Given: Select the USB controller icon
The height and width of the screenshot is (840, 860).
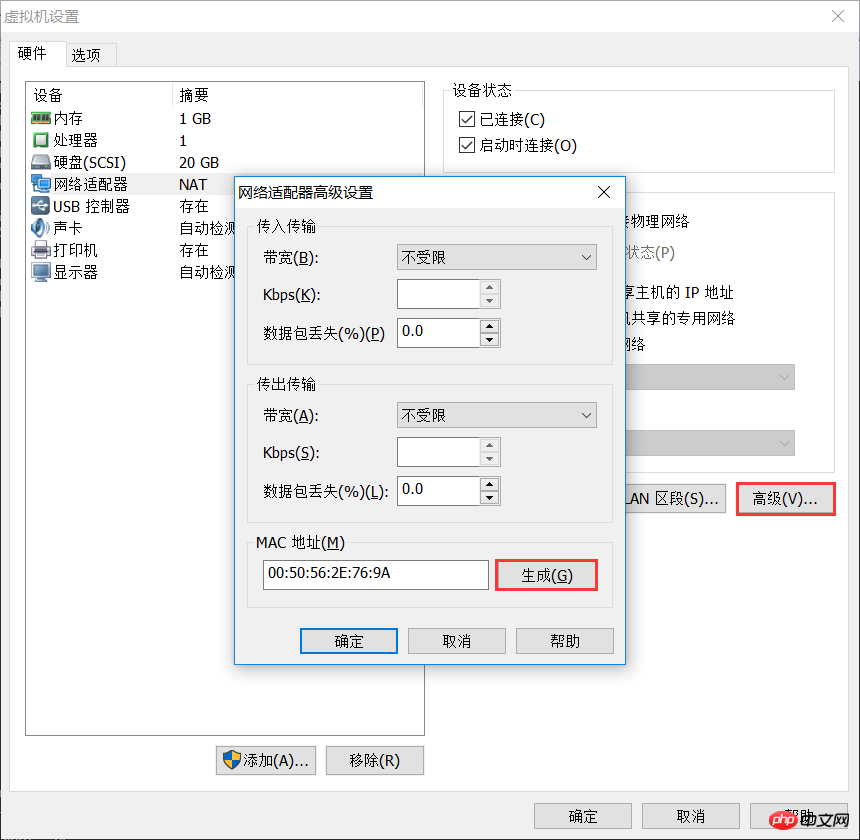Looking at the screenshot, I should tap(41, 206).
